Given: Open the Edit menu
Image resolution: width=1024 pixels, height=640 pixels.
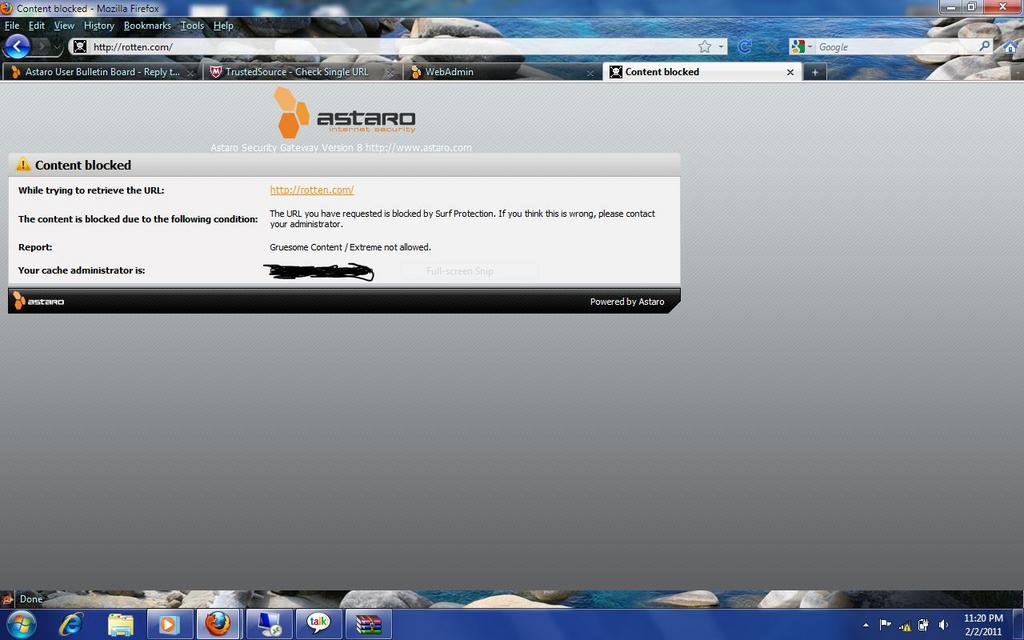Looking at the screenshot, I should [x=37, y=25].
